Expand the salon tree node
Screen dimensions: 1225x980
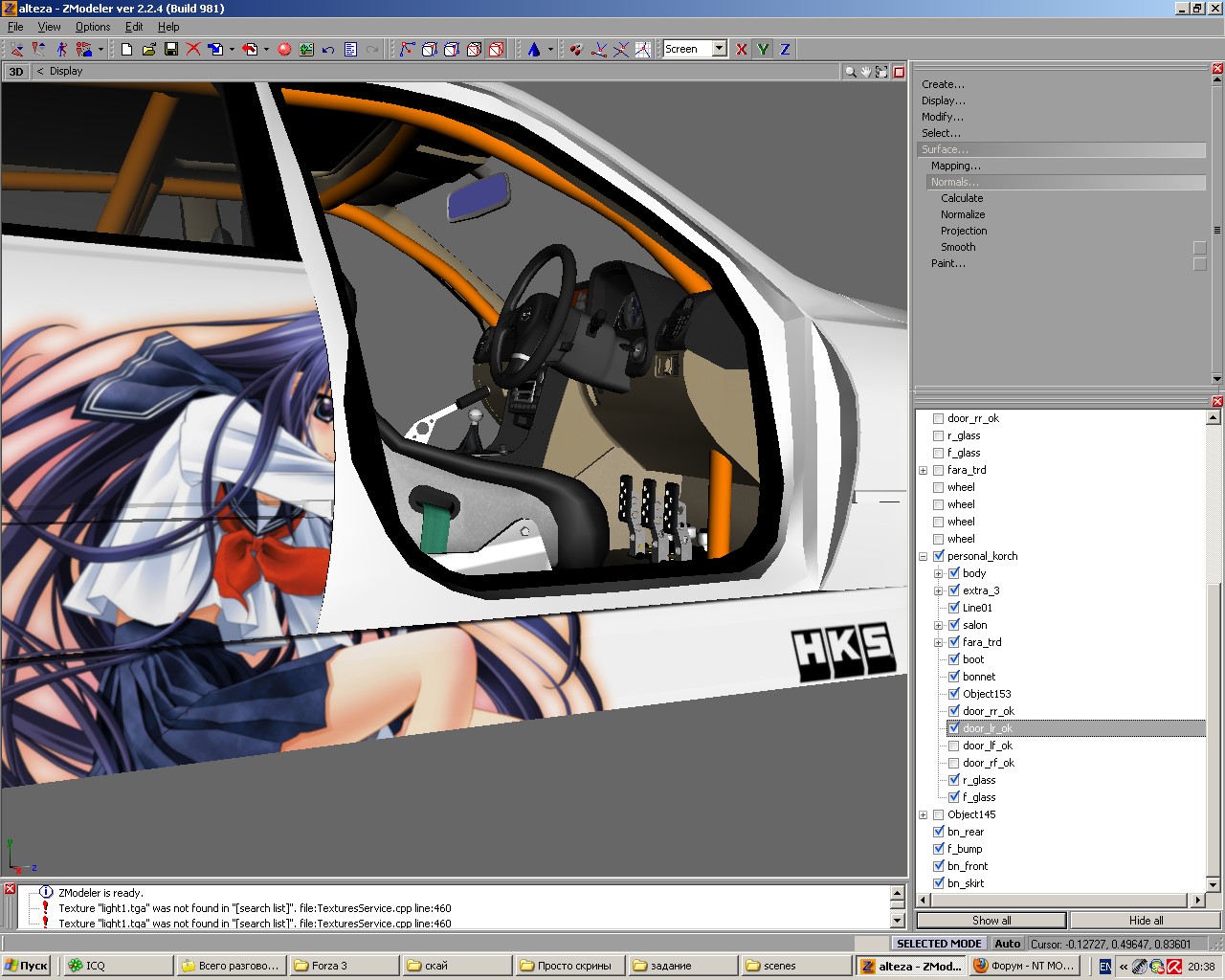pyautogui.click(x=939, y=625)
